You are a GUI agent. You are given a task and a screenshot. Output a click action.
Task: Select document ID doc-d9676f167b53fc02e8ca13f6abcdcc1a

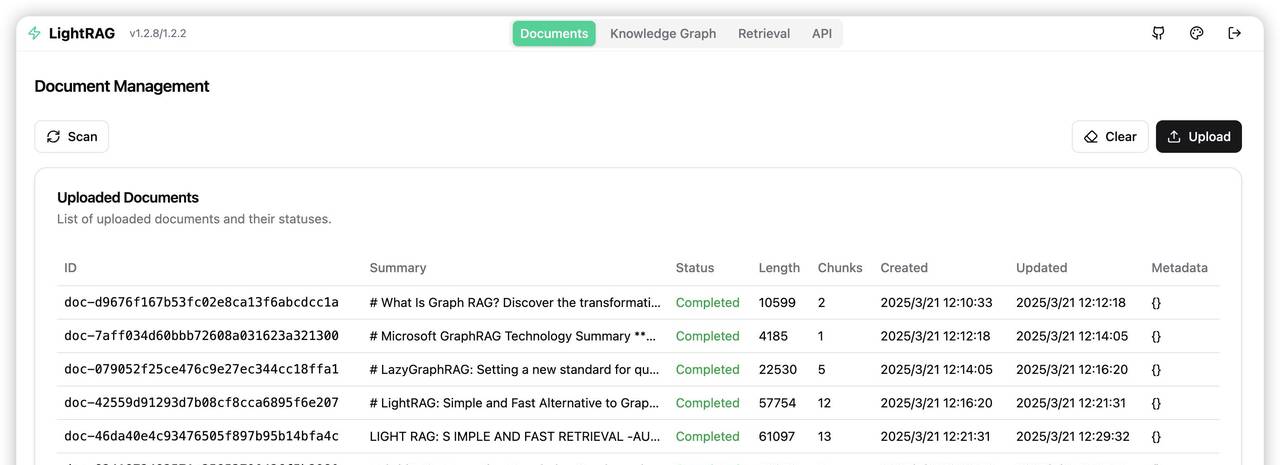tap(201, 302)
